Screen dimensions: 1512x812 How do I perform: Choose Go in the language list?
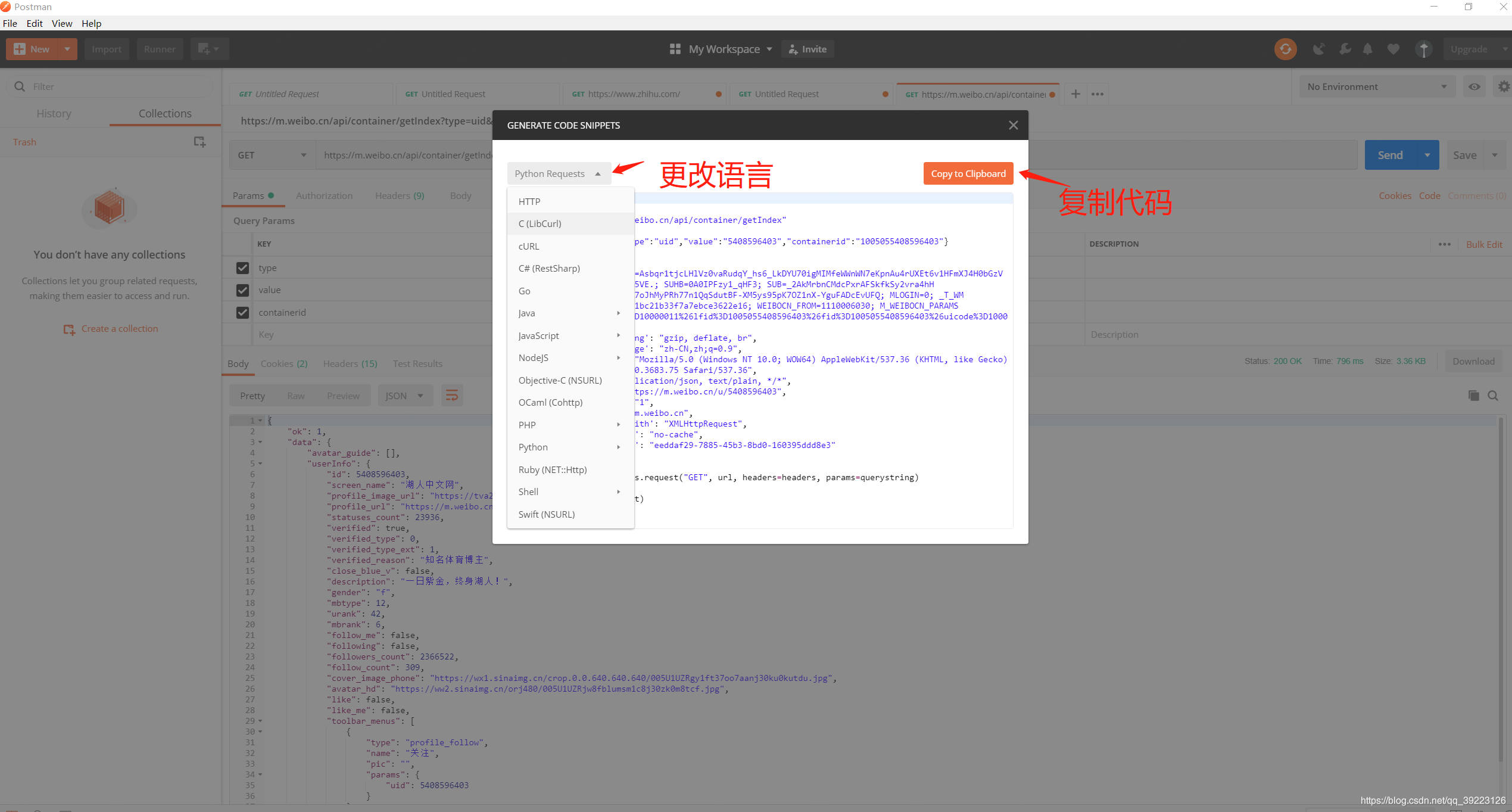[570, 291]
